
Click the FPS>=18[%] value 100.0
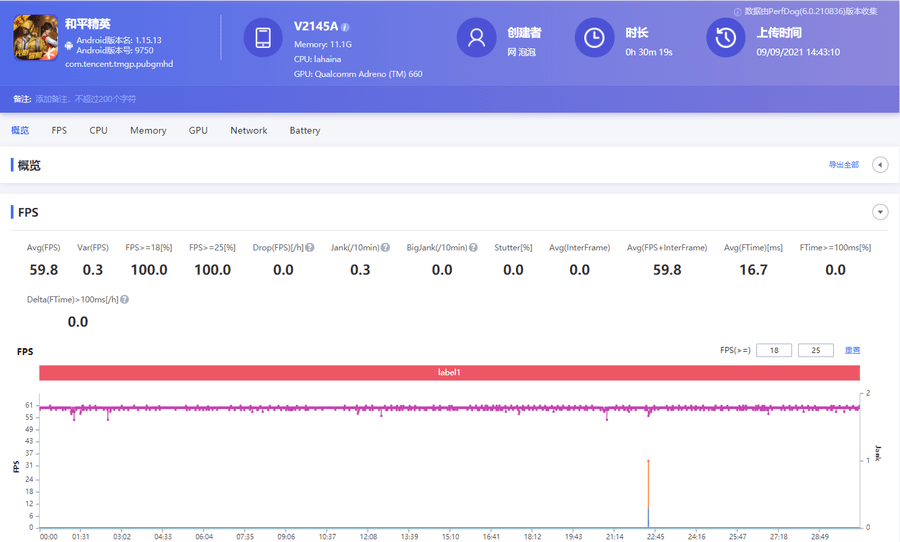point(149,270)
